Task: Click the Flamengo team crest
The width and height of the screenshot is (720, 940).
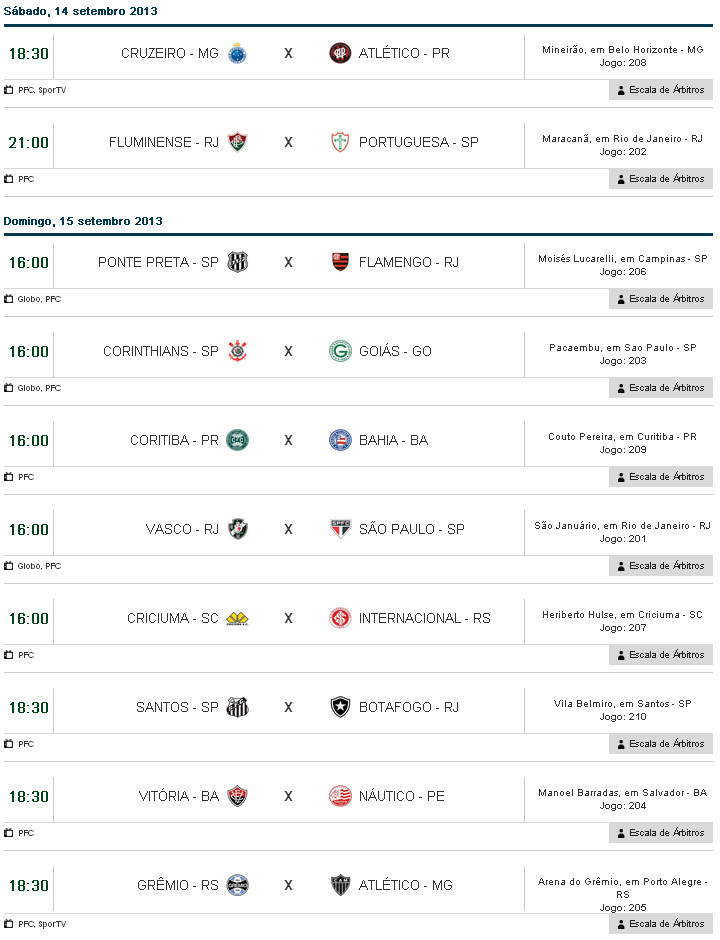Action: point(340,262)
